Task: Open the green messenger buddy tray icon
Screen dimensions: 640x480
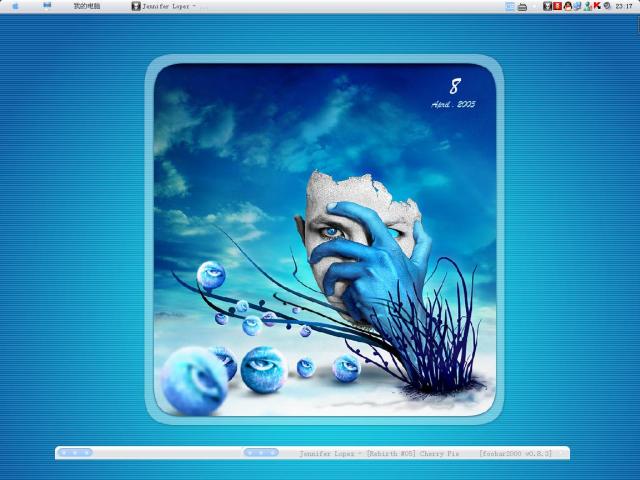Action: click(x=587, y=6)
